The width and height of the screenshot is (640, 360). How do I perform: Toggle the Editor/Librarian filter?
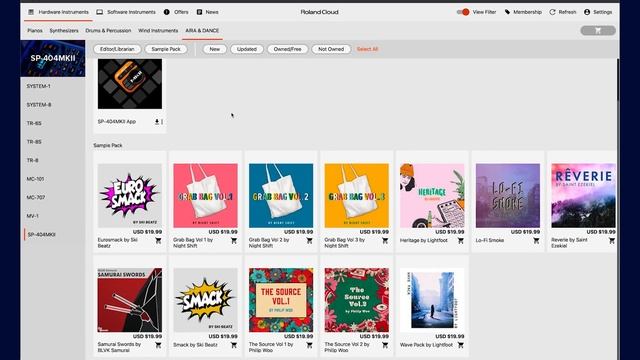[x=117, y=49]
